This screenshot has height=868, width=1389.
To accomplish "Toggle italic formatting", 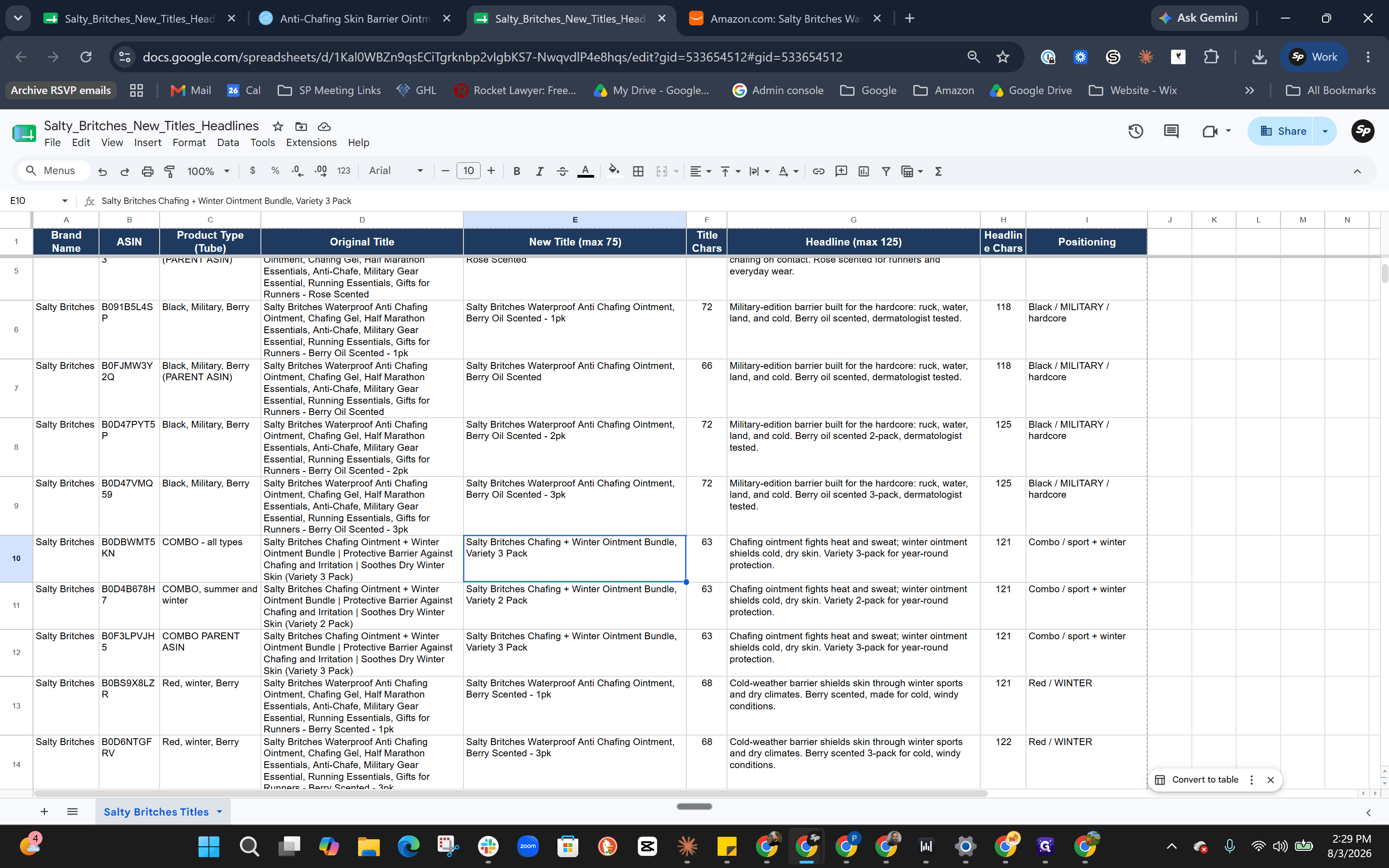I will [x=539, y=171].
